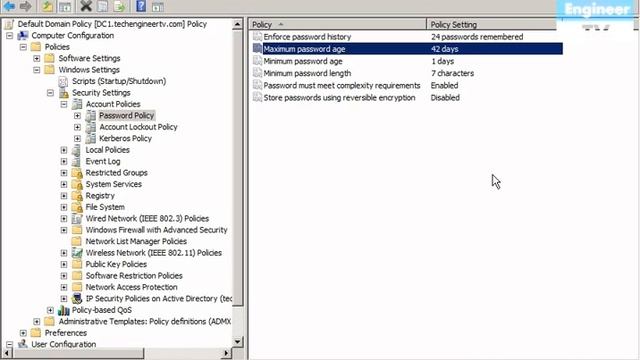Screen dimensions: 640x360
Task: Expand the Event Log node
Action: pos(64,161)
